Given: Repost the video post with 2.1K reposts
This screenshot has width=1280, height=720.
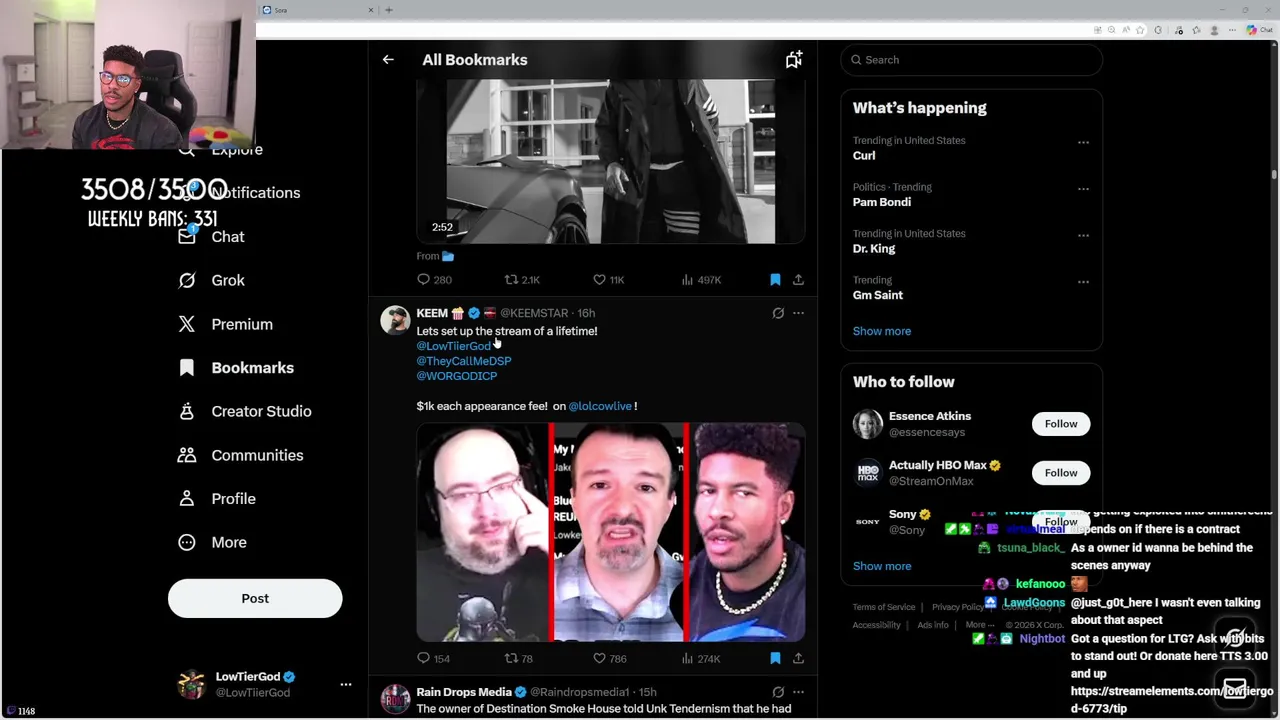Looking at the screenshot, I should coord(522,280).
